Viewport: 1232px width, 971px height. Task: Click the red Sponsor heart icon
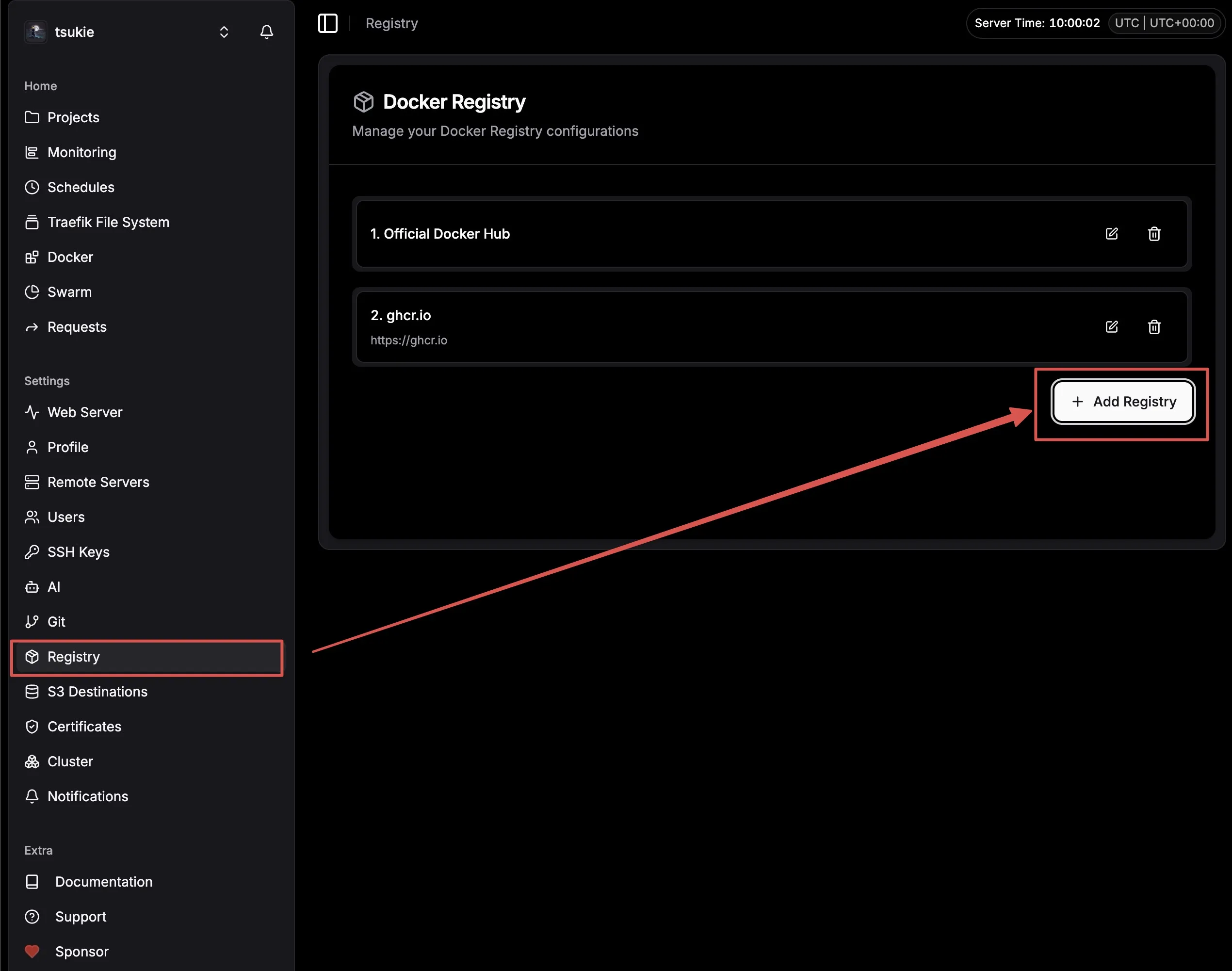[x=32, y=951]
